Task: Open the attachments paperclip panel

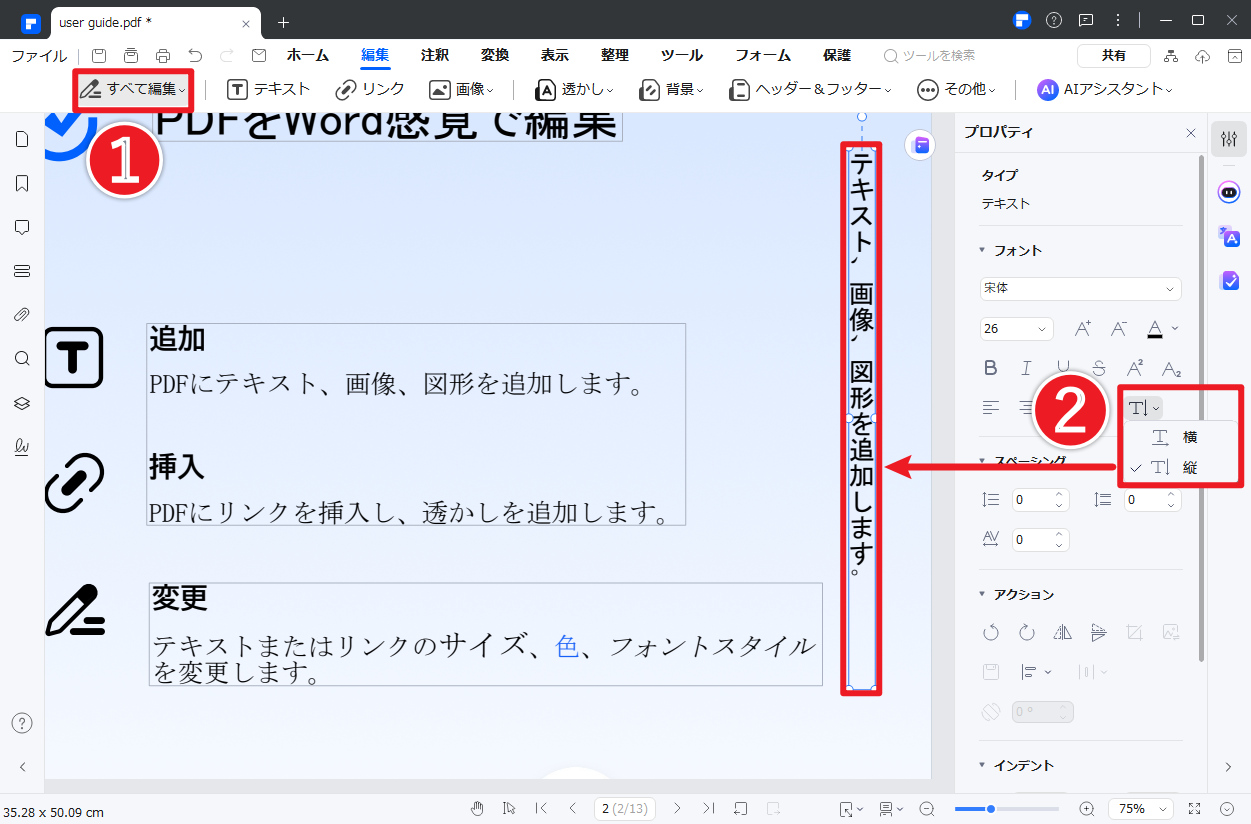Action: pos(22,315)
